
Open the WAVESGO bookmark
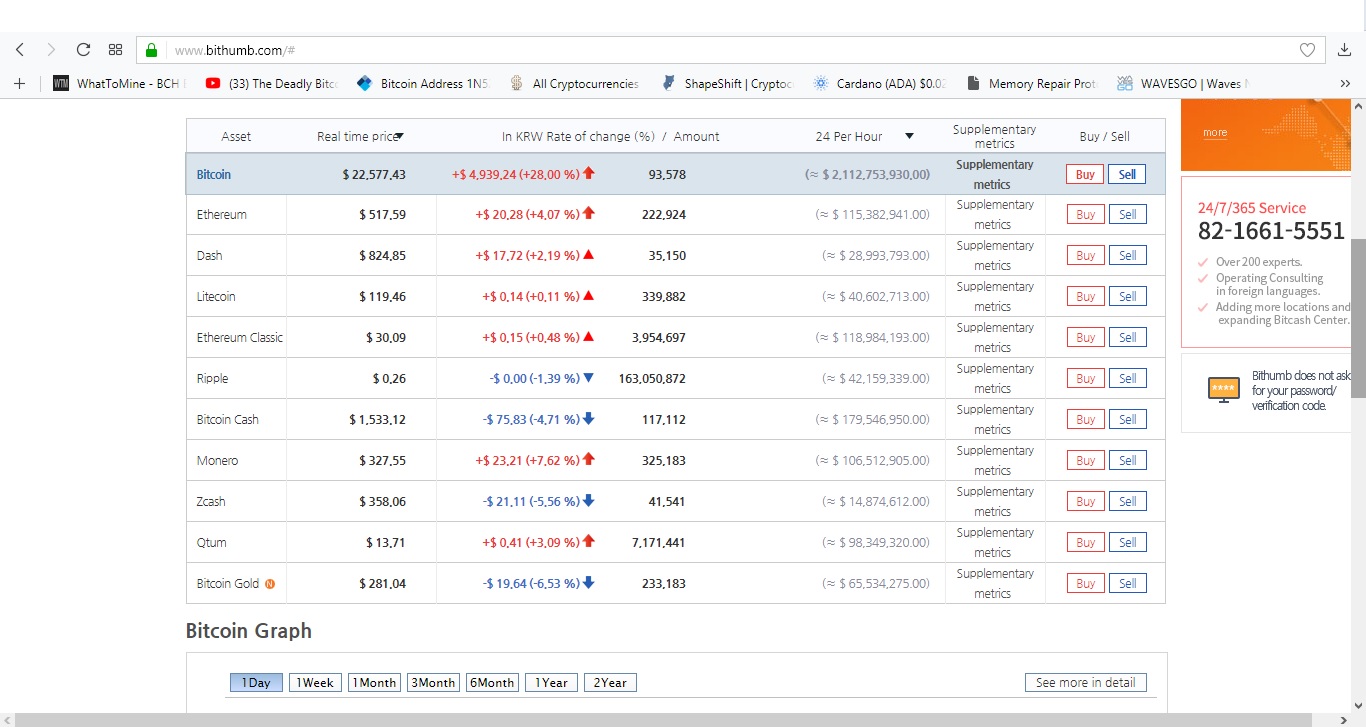[1183, 84]
